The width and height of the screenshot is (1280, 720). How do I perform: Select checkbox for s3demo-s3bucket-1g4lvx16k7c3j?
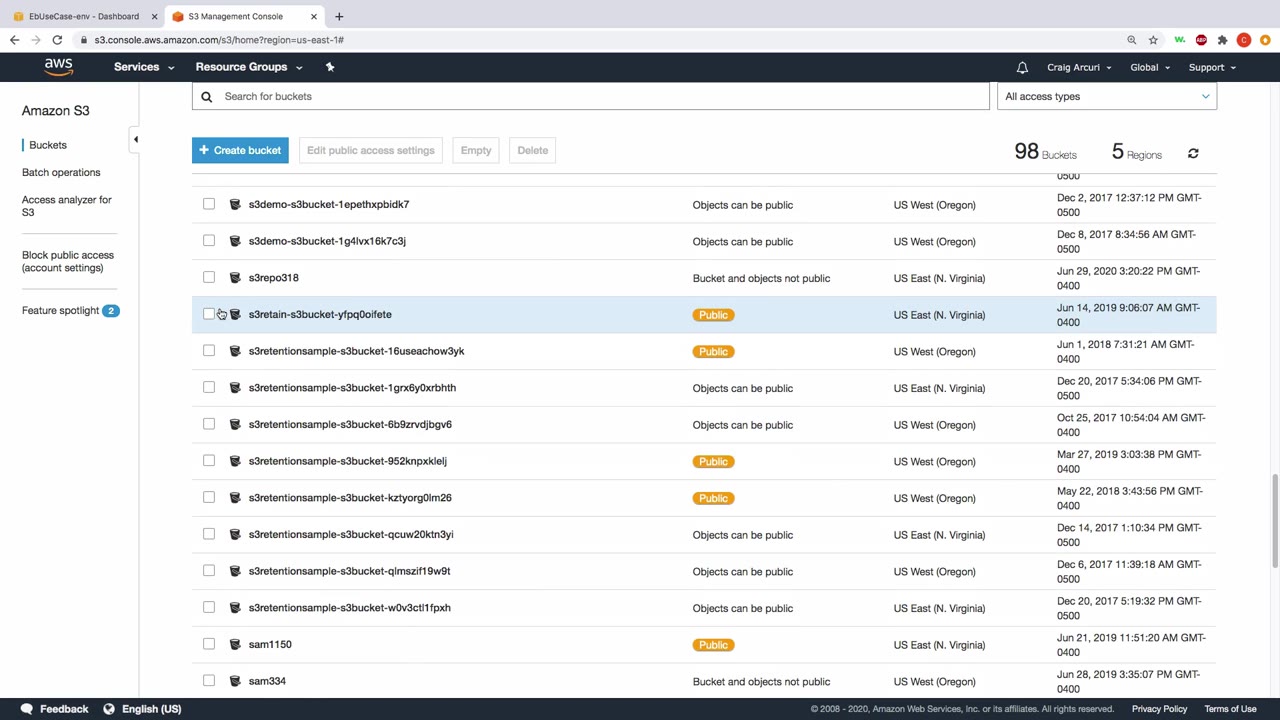coord(209,241)
